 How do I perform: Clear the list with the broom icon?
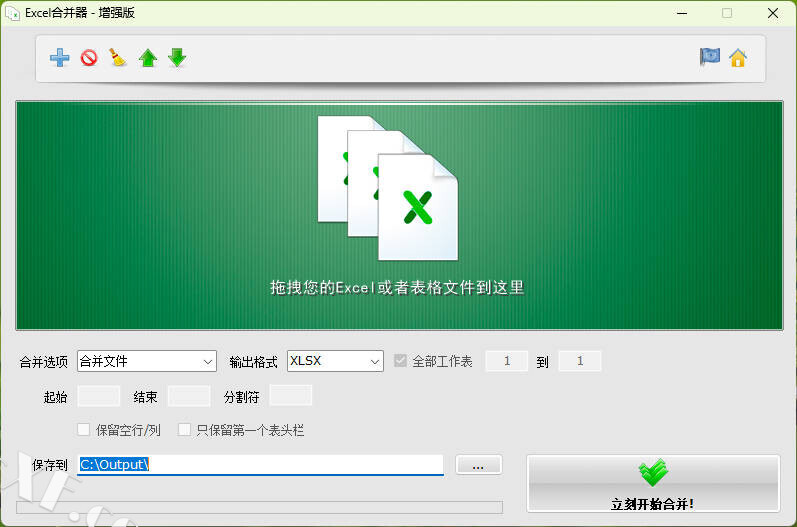pos(118,58)
